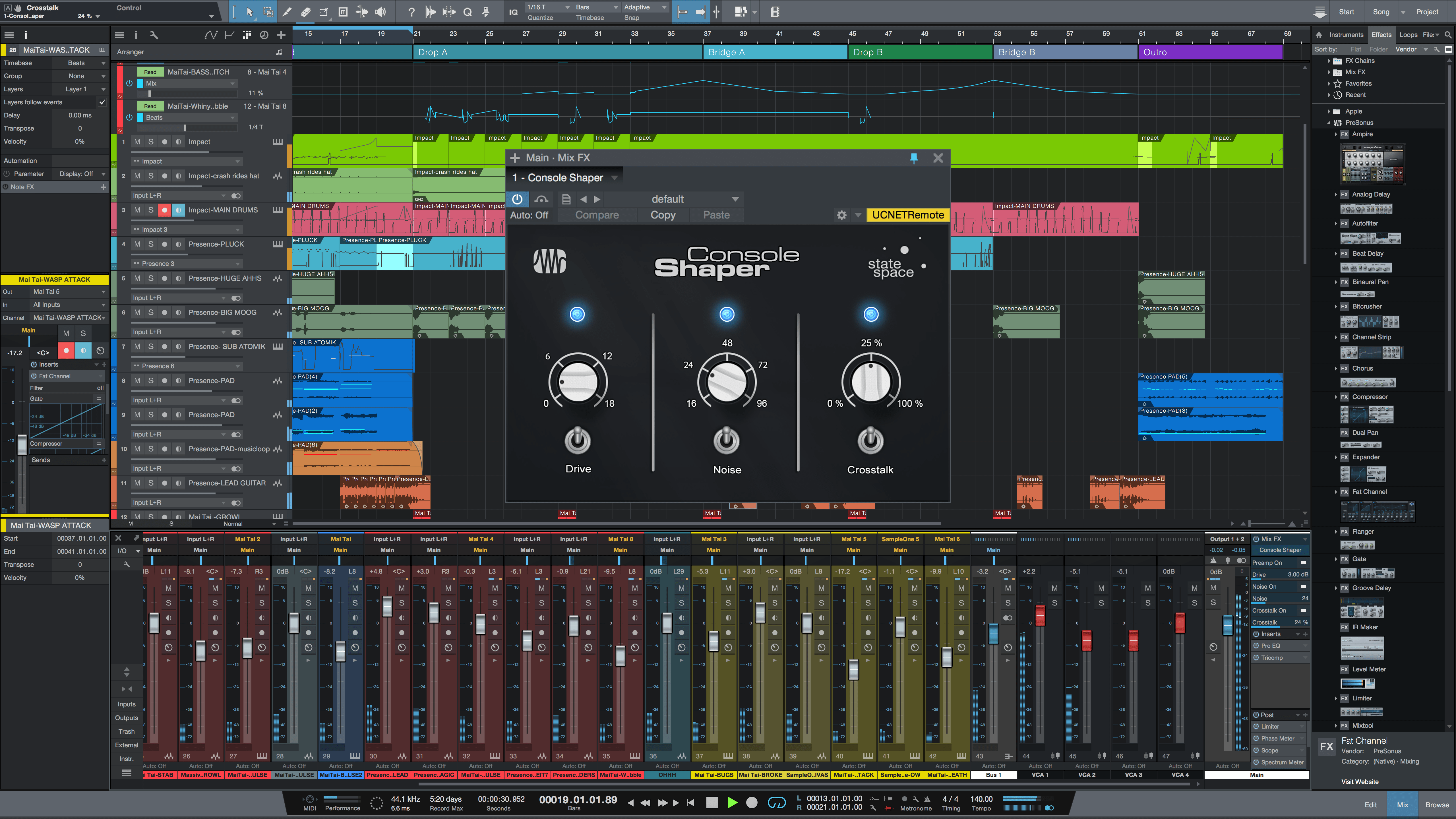Screen dimensions: 1456x819
Task: Click the Compare button in Mix FX
Action: [x=597, y=215]
